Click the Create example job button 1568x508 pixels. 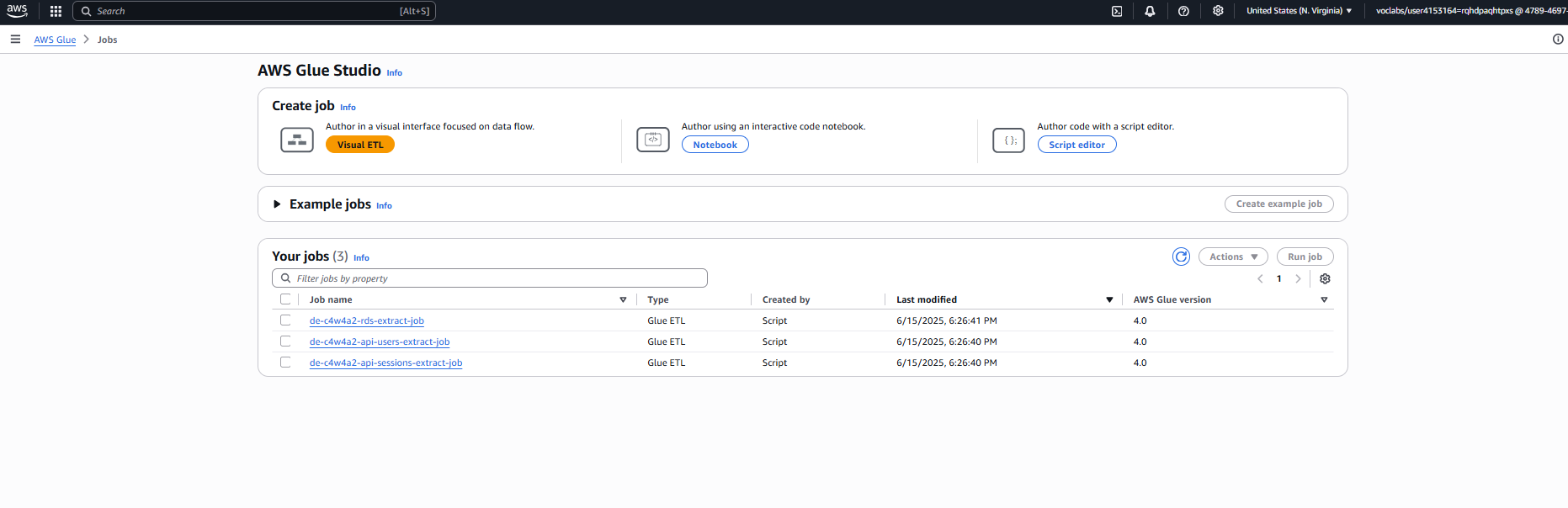point(1279,204)
